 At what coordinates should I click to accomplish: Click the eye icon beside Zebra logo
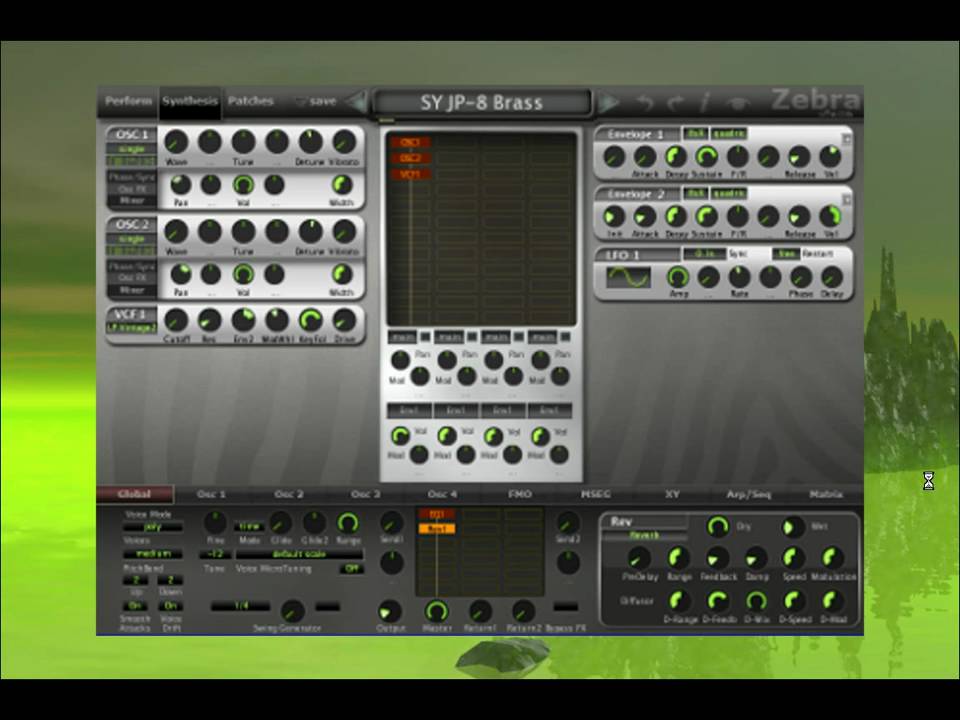point(739,103)
